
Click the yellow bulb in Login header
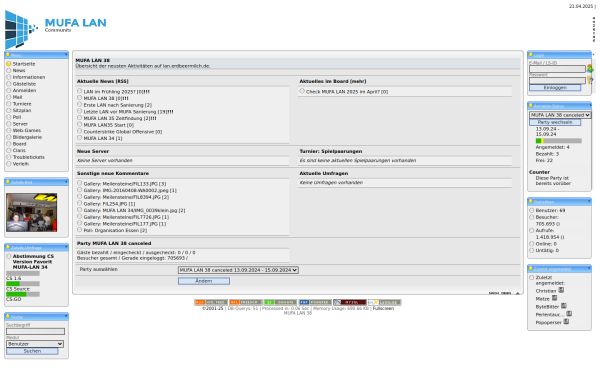(x=531, y=55)
